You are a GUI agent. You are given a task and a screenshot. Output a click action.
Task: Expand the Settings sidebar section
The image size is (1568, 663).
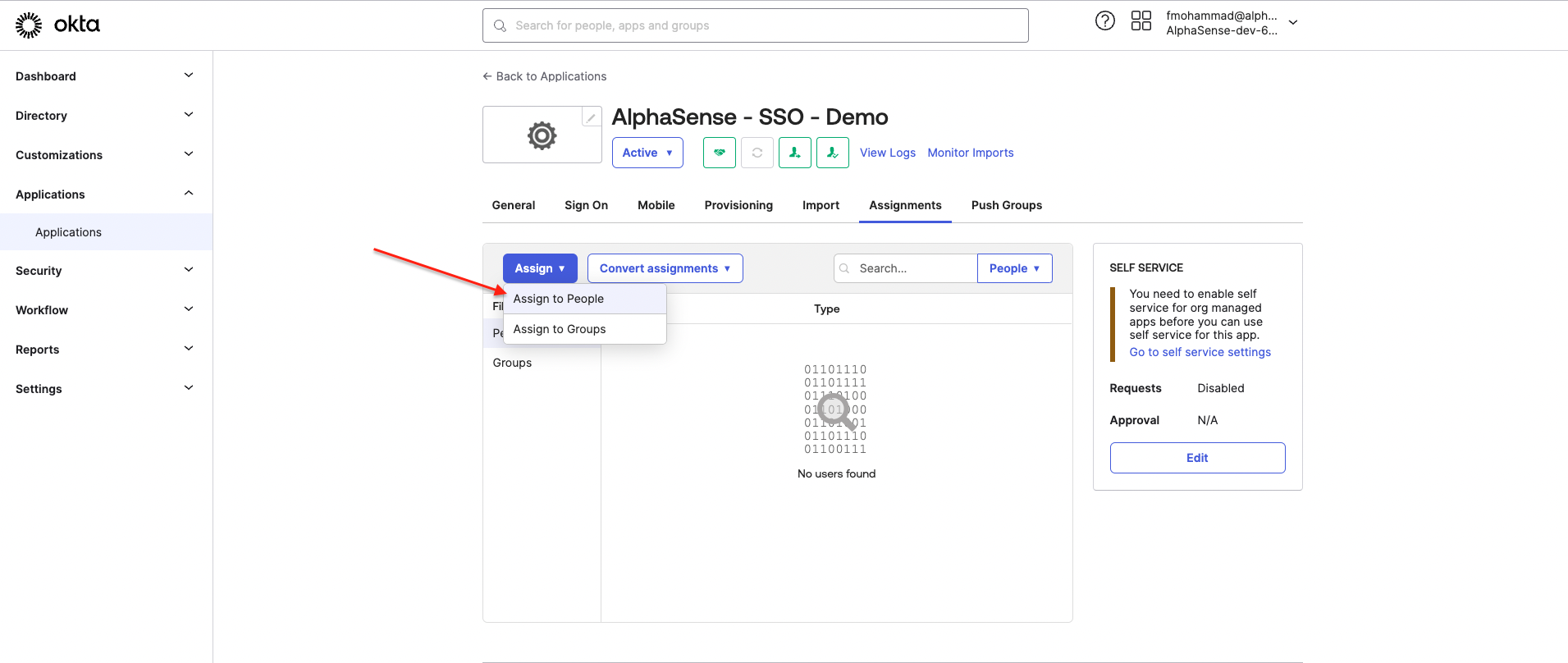coord(106,389)
